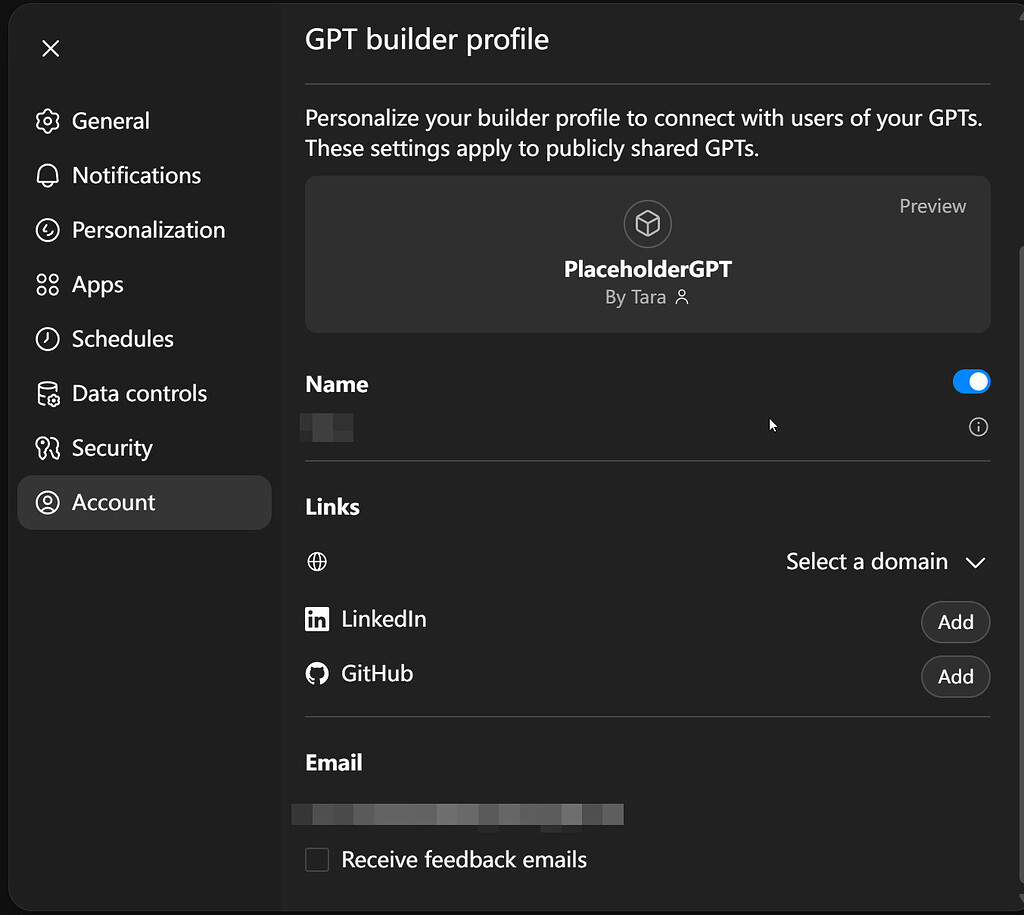Click the person icon beside By Tara
This screenshot has width=1024, height=915.
682,297
